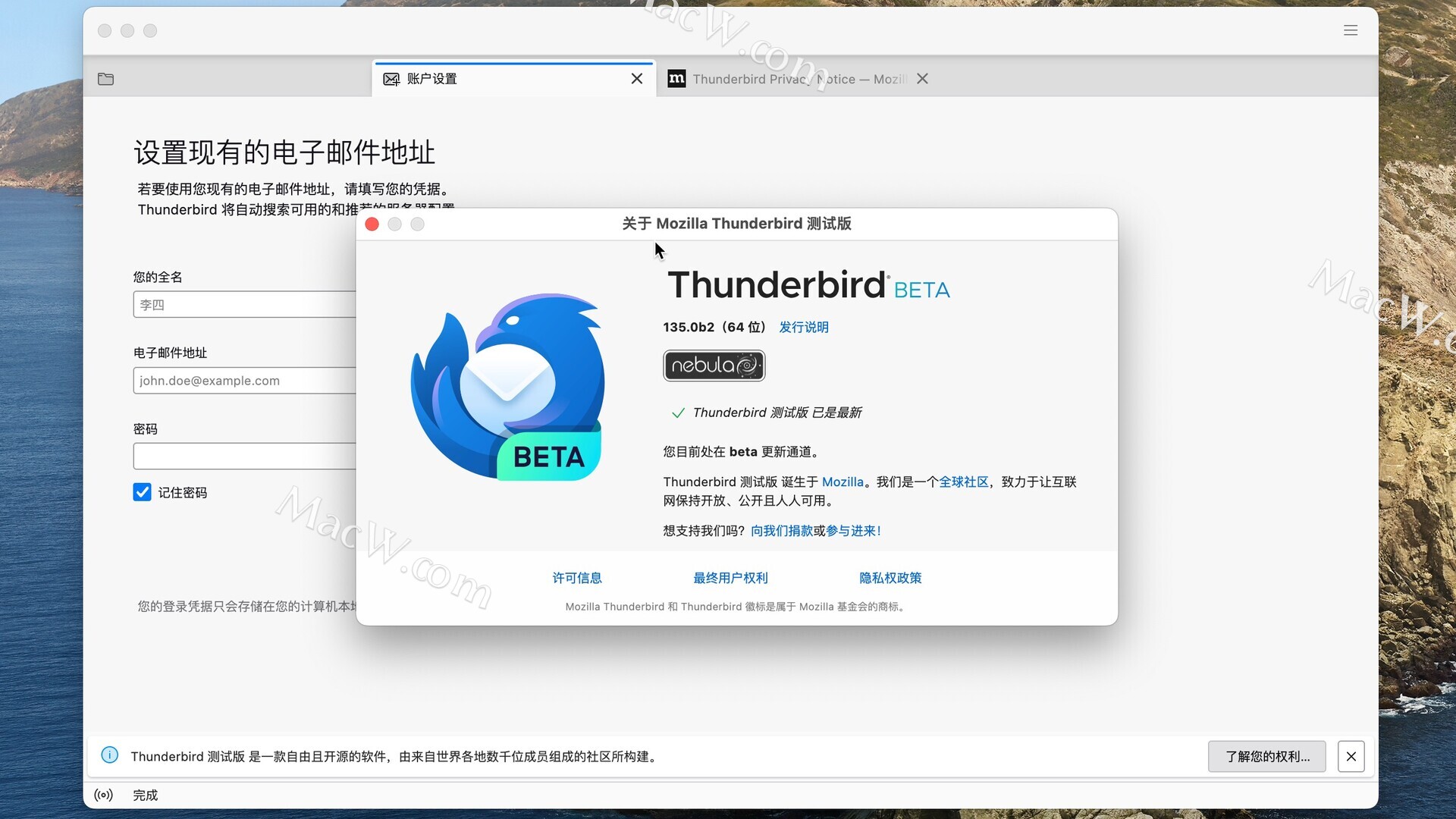This screenshot has width=1456, height=819.
Task: Click the About dialog title text
Action: 737,224
